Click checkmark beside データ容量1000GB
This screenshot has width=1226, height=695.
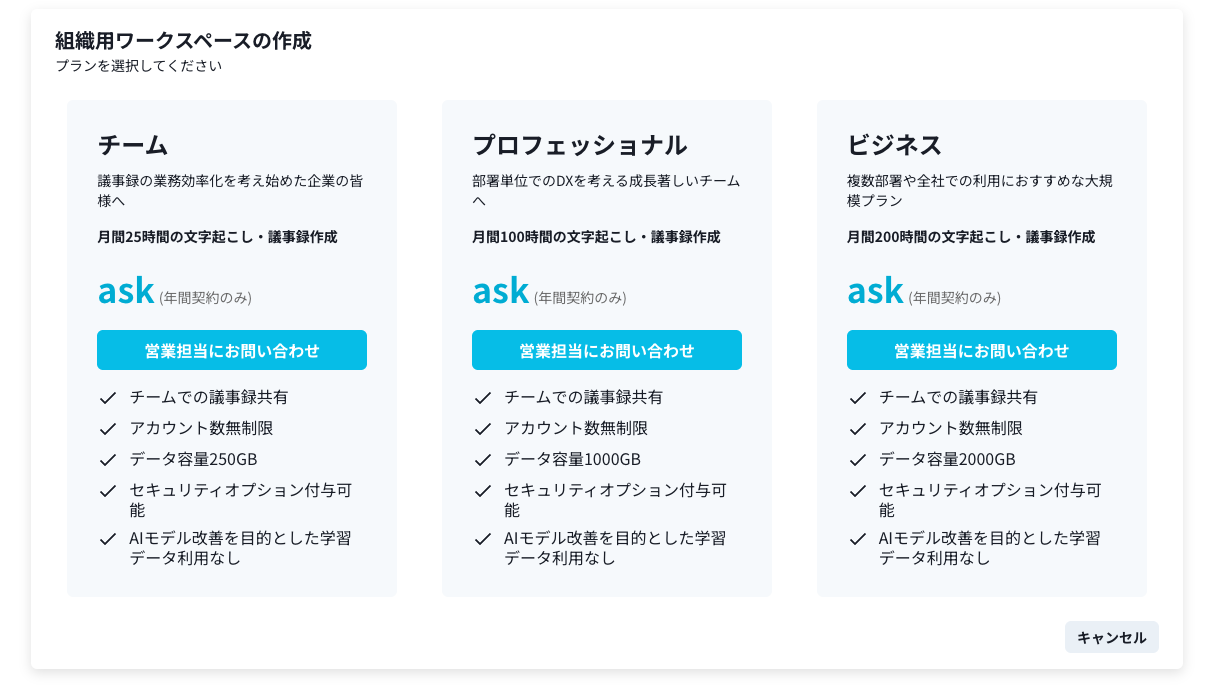click(x=483, y=460)
